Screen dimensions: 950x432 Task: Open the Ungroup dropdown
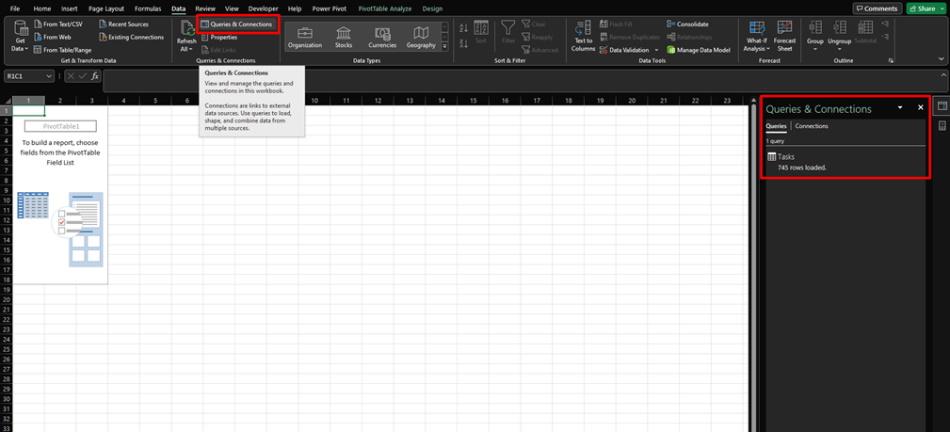point(840,36)
